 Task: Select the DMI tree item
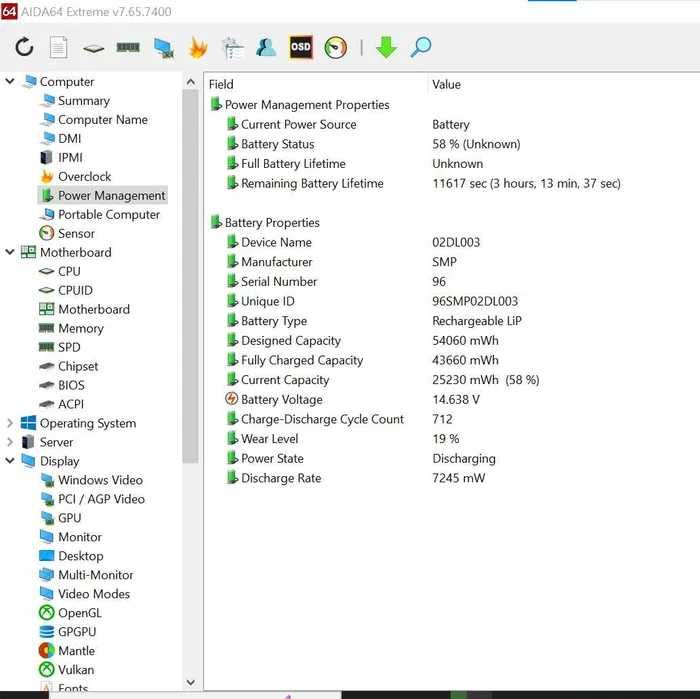(70, 138)
